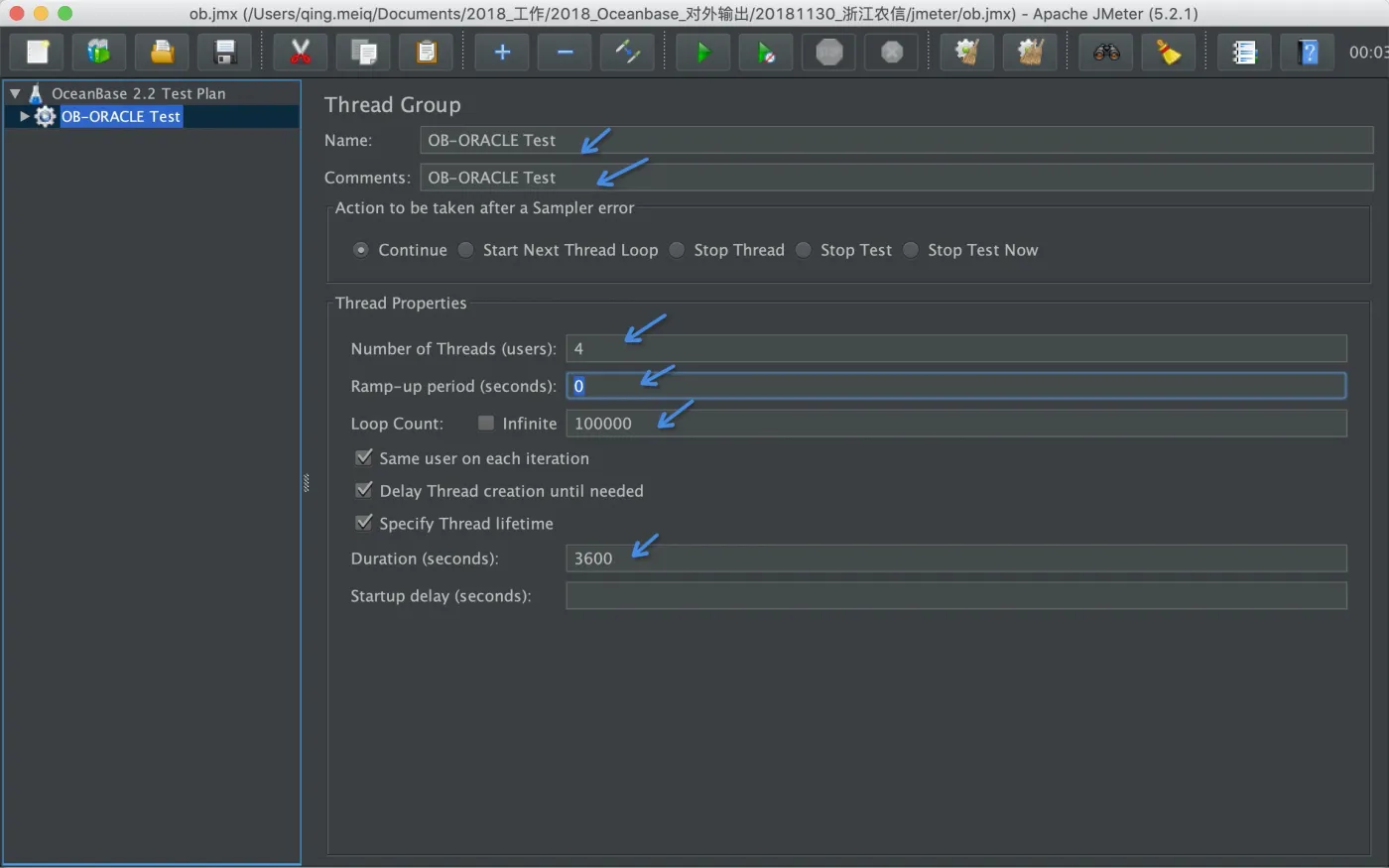
Task: Click the Loop Count value field
Action: (956, 424)
